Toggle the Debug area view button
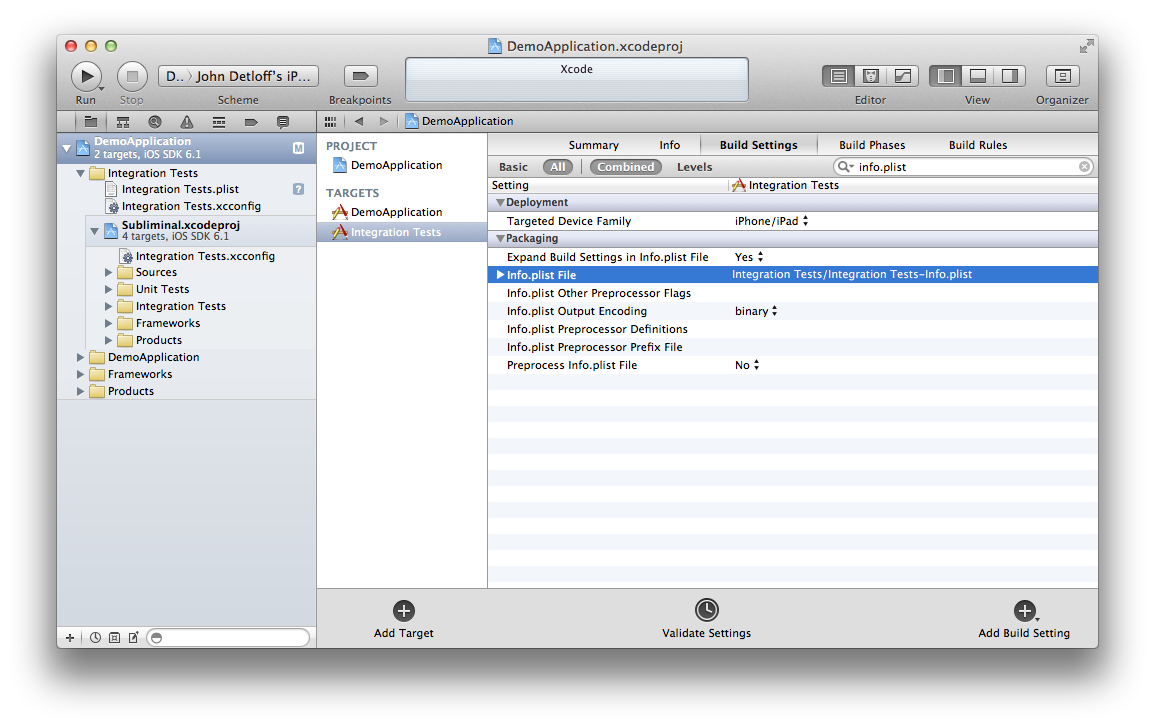This screenshot has width=1155, height=727. tap(977, 76)
